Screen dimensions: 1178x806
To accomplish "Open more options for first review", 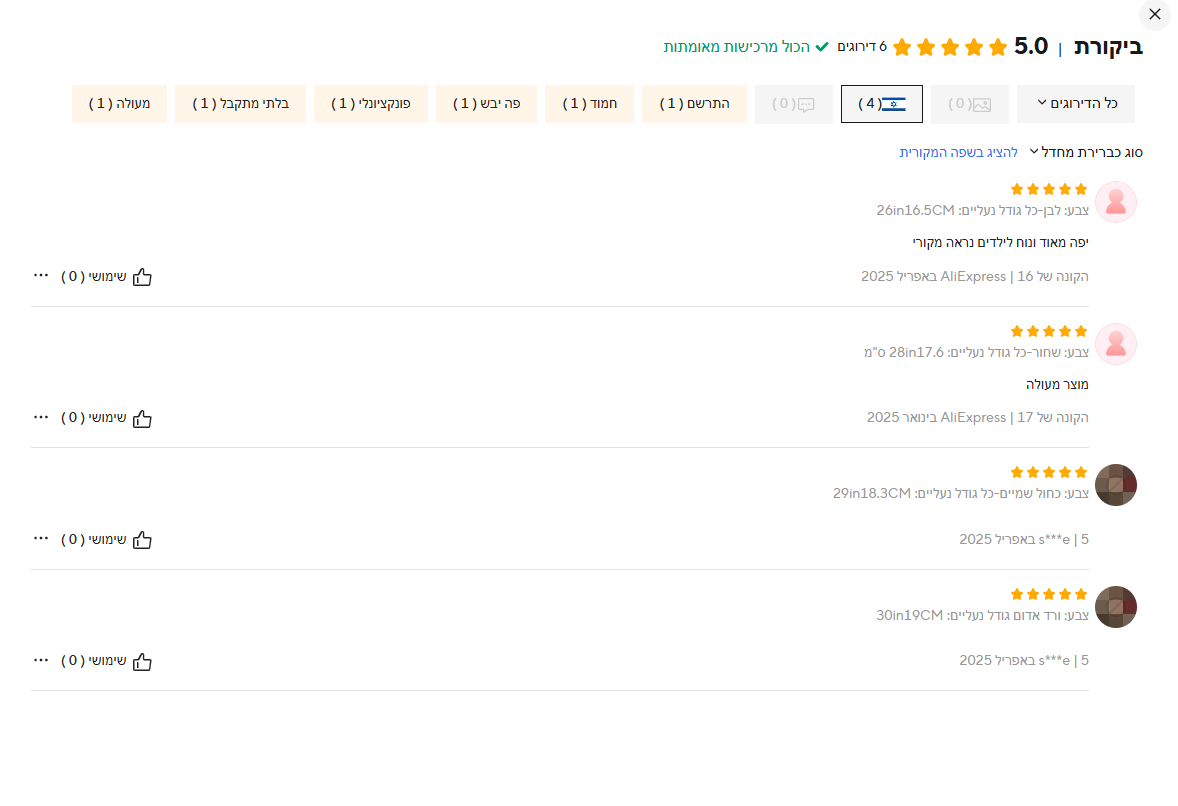I will pos(41,276).
